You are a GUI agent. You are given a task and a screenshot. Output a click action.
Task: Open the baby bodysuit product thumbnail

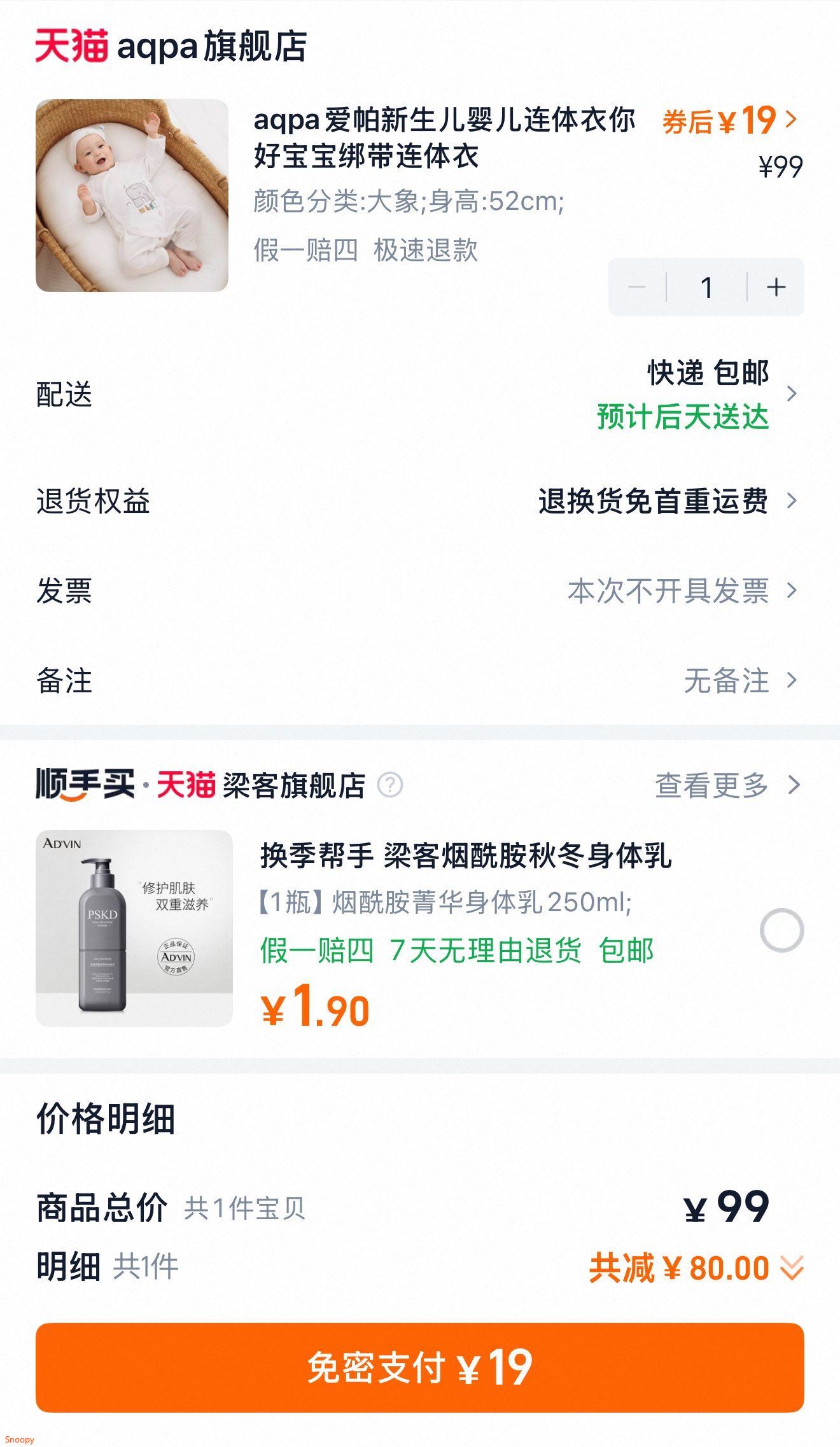[132, 195]
